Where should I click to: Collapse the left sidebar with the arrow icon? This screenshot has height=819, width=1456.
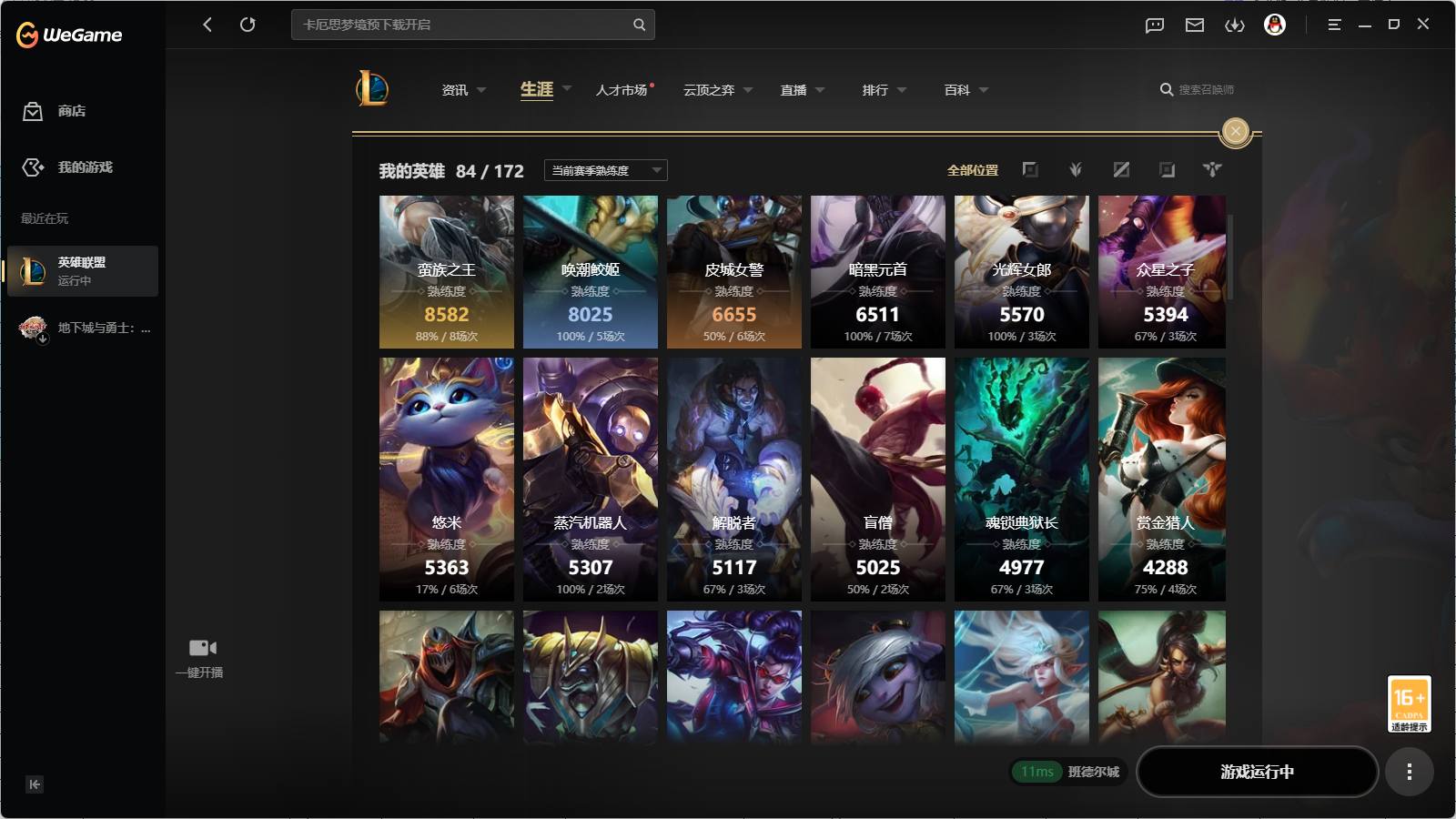(x=35, y=784)
